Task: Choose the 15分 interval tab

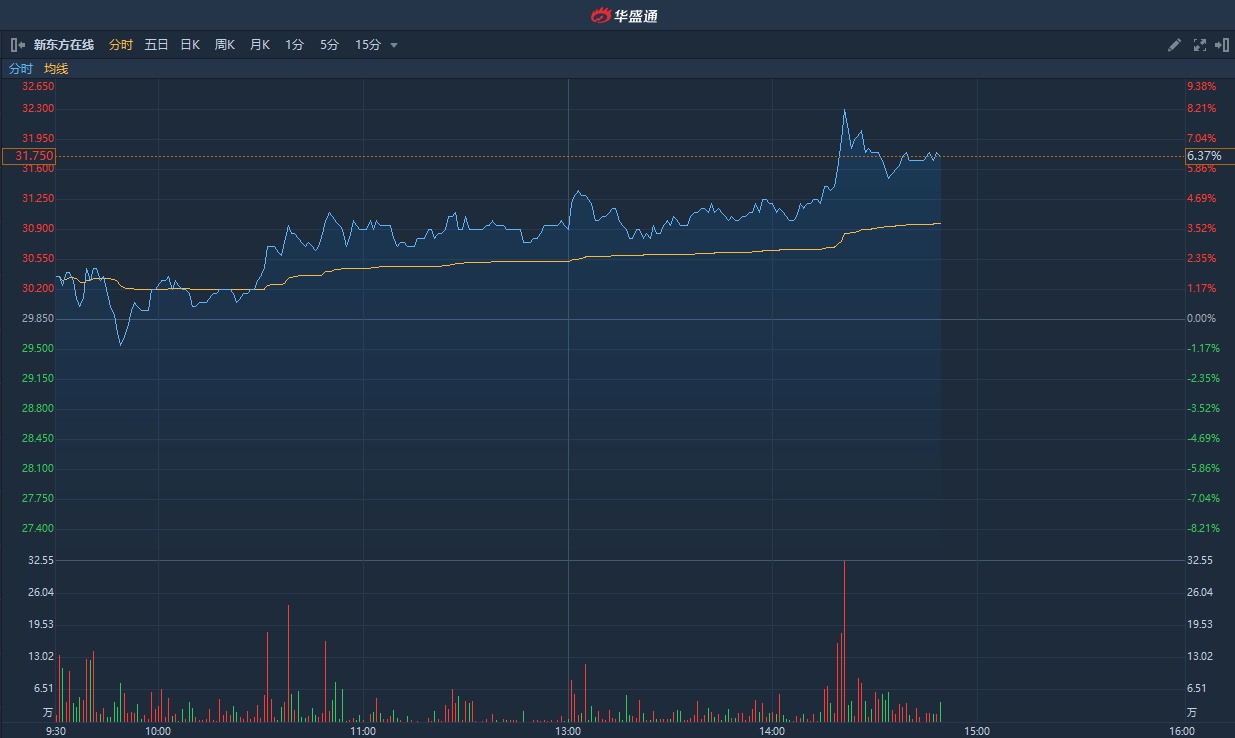Action: coord(367,45)
